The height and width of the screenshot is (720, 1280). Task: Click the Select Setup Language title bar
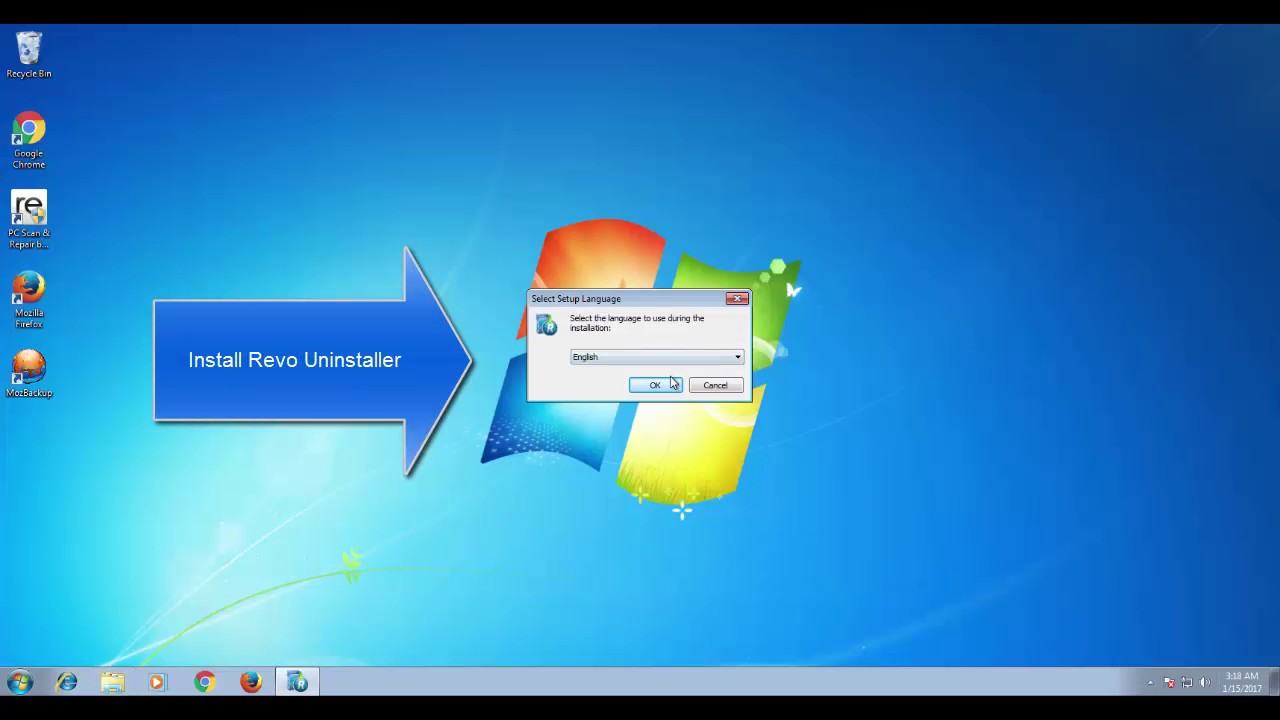click(625, 298)
